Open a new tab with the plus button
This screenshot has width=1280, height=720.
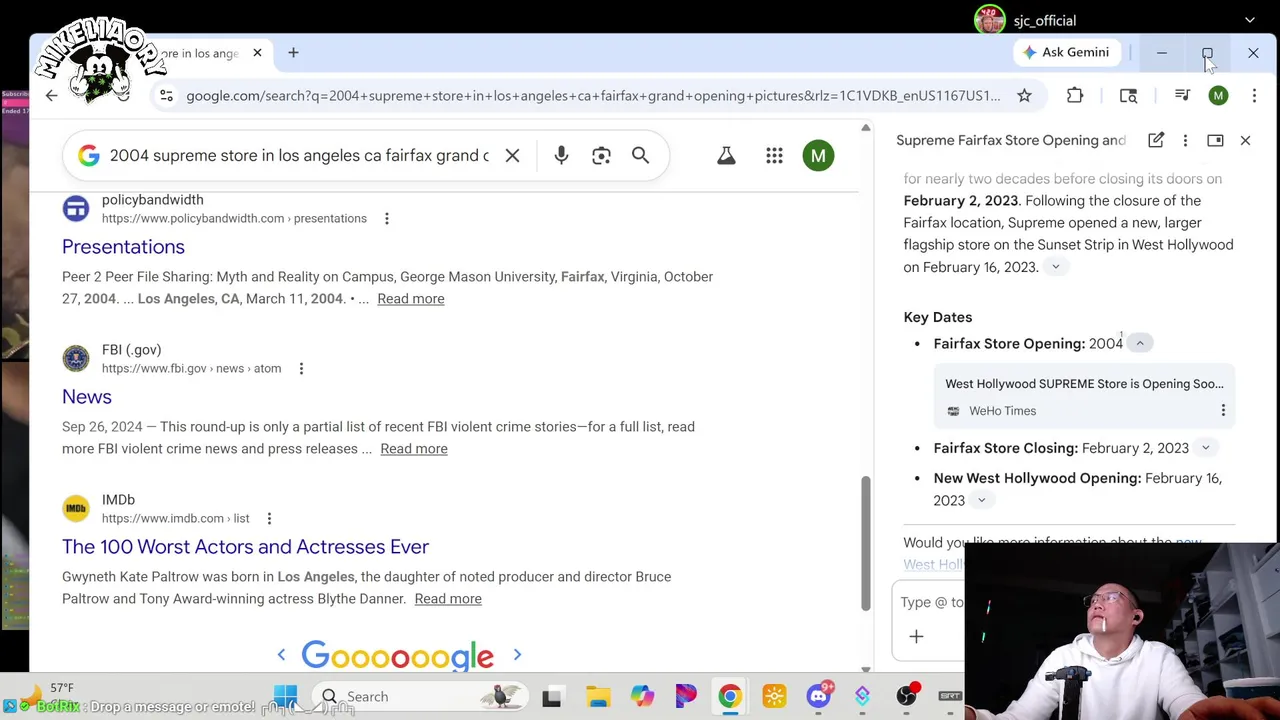(x=293, y=52)
